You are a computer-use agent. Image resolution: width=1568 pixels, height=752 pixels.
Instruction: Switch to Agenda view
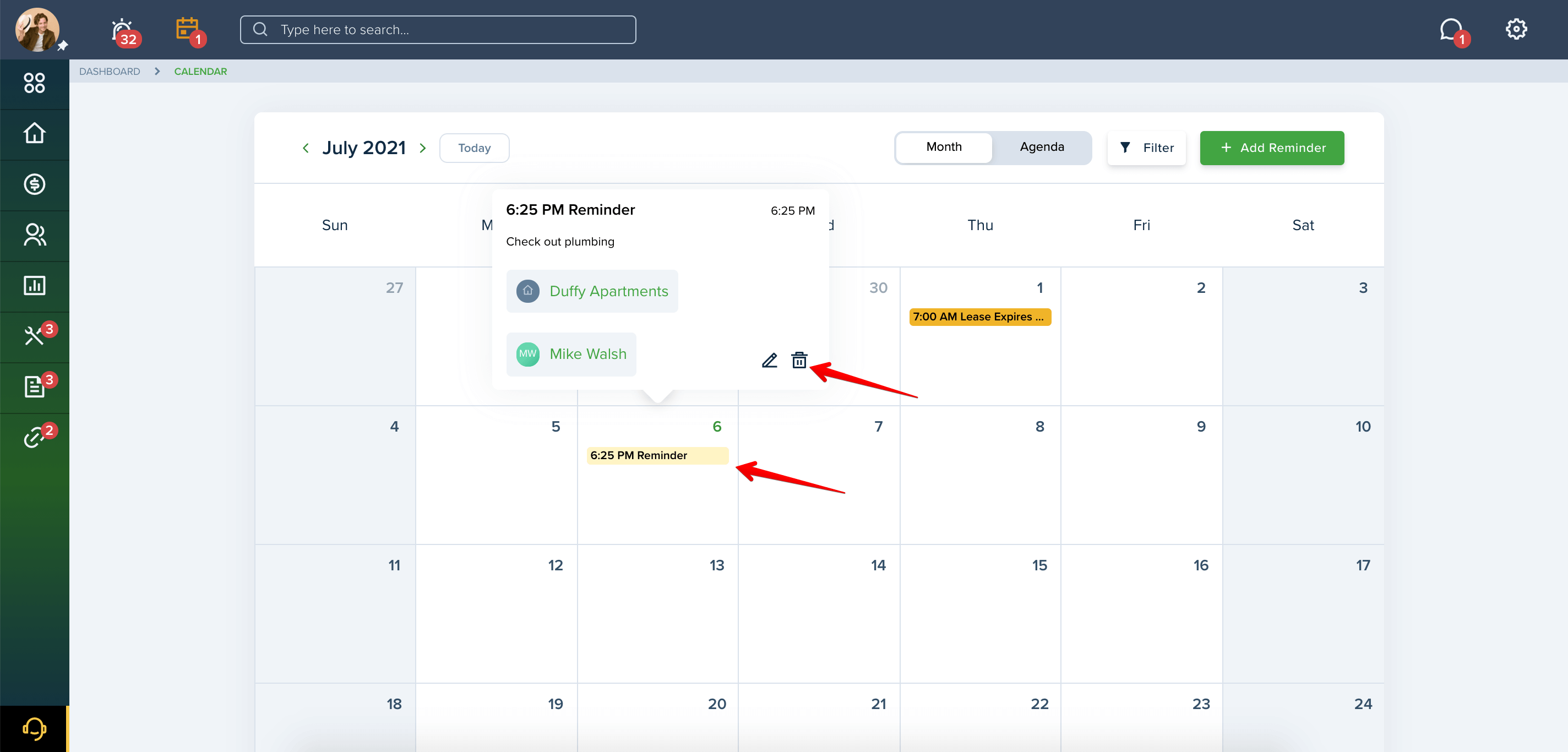point(1042,147)
